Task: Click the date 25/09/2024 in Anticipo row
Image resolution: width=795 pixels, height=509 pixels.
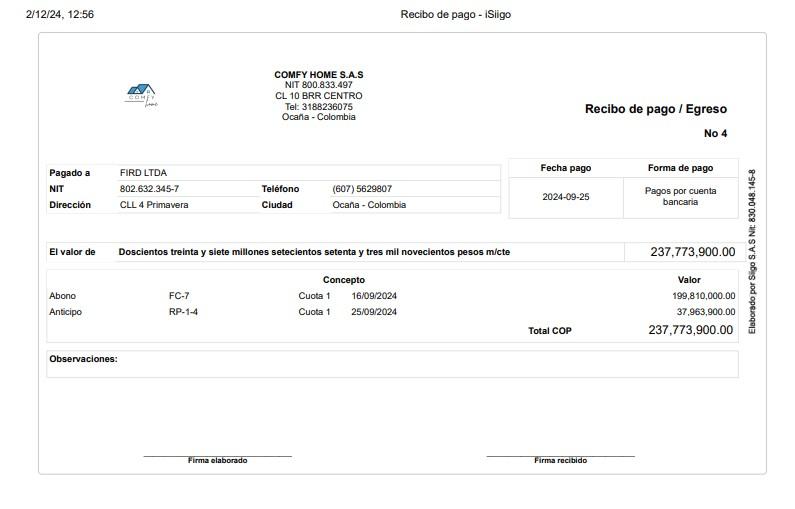Action: (374, 312)
